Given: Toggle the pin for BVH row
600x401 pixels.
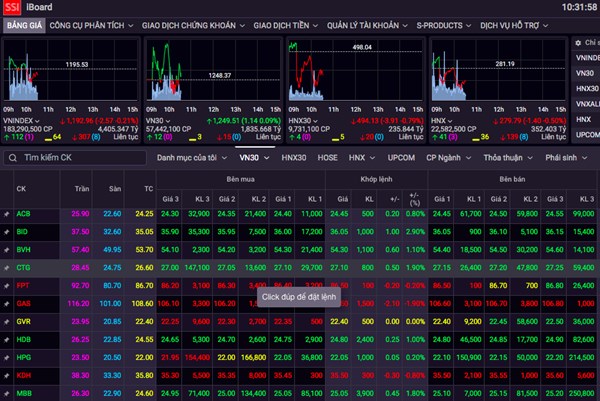Looking at the screenshot, I should click(7, 249).
